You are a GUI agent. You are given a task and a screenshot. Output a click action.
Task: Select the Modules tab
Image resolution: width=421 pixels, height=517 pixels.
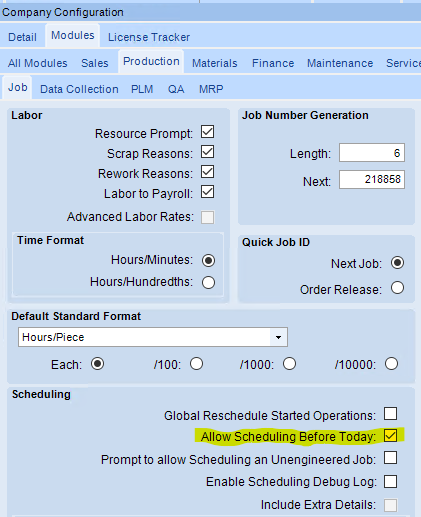pos(73,35)
